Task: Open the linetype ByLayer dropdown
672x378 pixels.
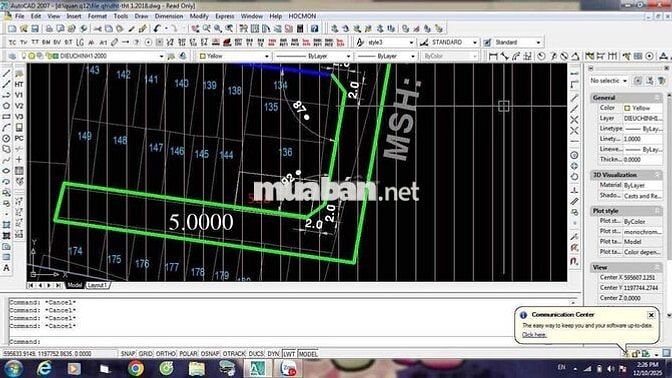Action: 348,56
